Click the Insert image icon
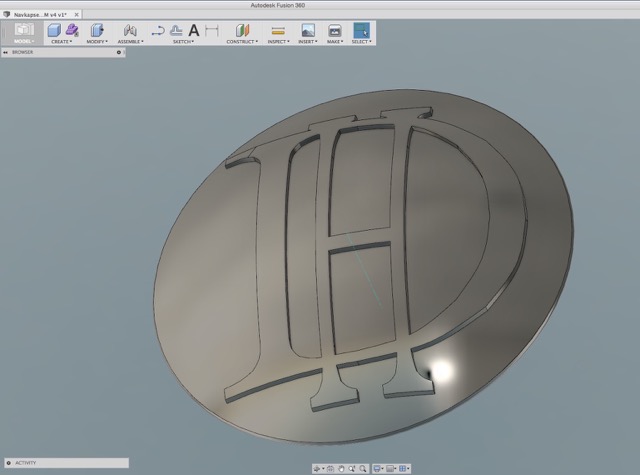 tap(308, 30)
